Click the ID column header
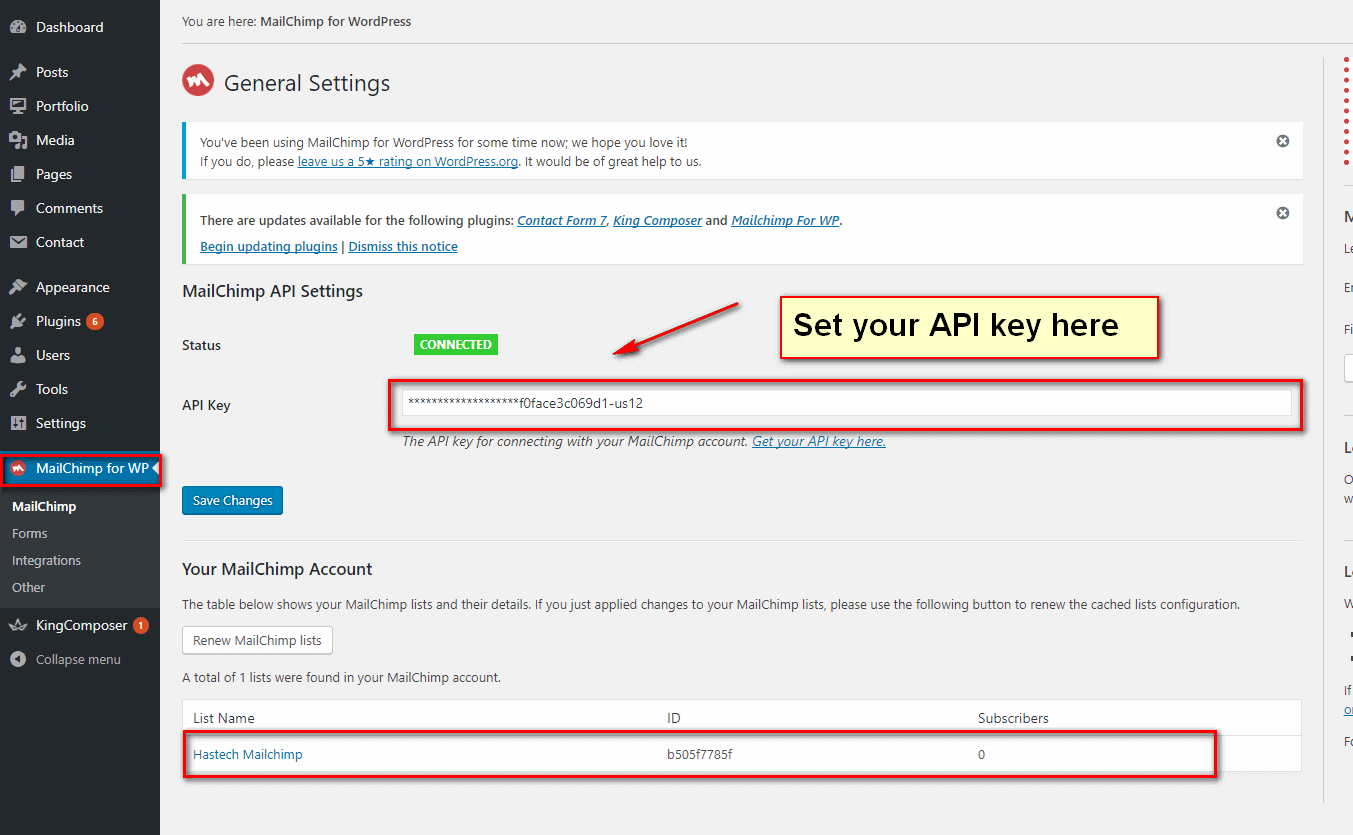The height and width of the screenshot is (835, 1353). coord(674,718)
